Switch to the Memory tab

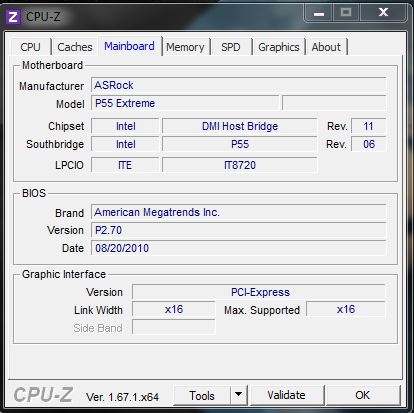point(185,47)
